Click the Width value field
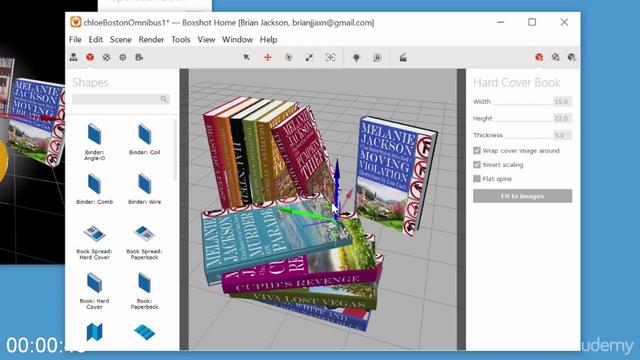Image resolution: width=640 pixels, height=360 pixels. coord(562,101)
